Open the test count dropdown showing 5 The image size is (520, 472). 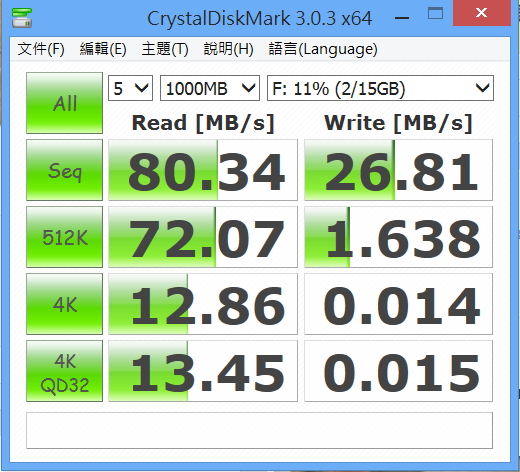click(130, 88)
